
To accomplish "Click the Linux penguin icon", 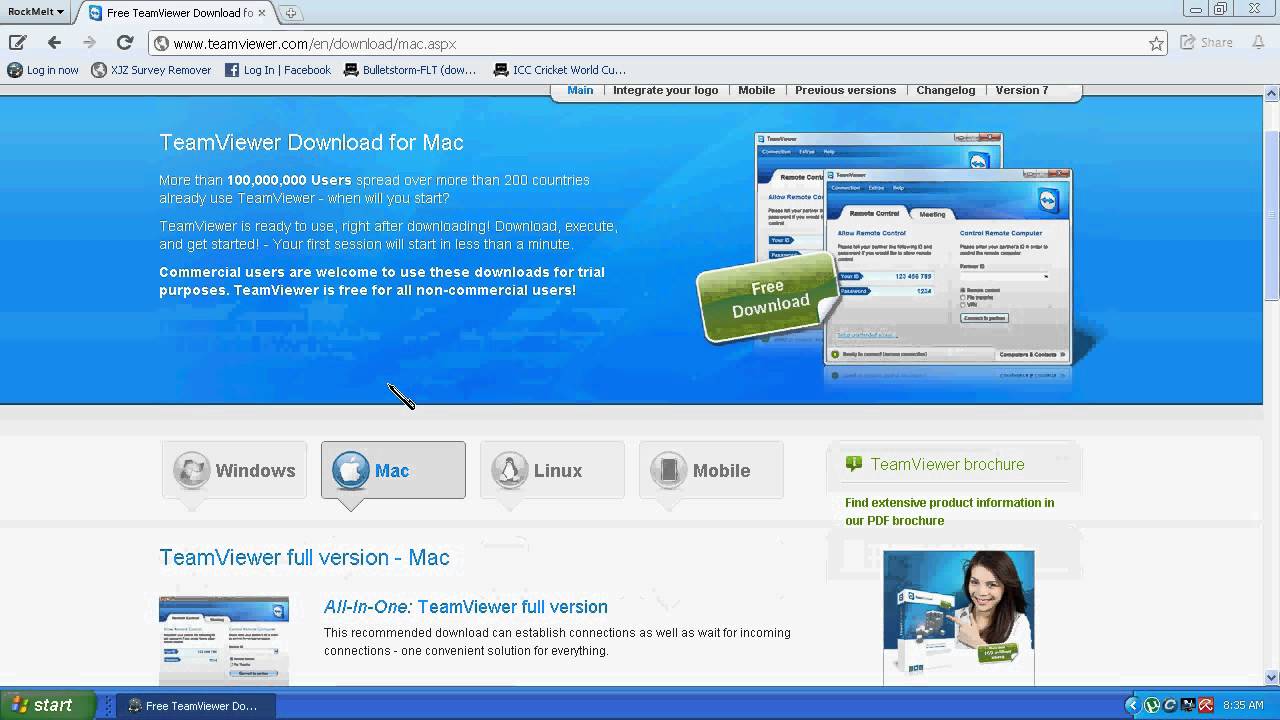I will click(509, 470).
